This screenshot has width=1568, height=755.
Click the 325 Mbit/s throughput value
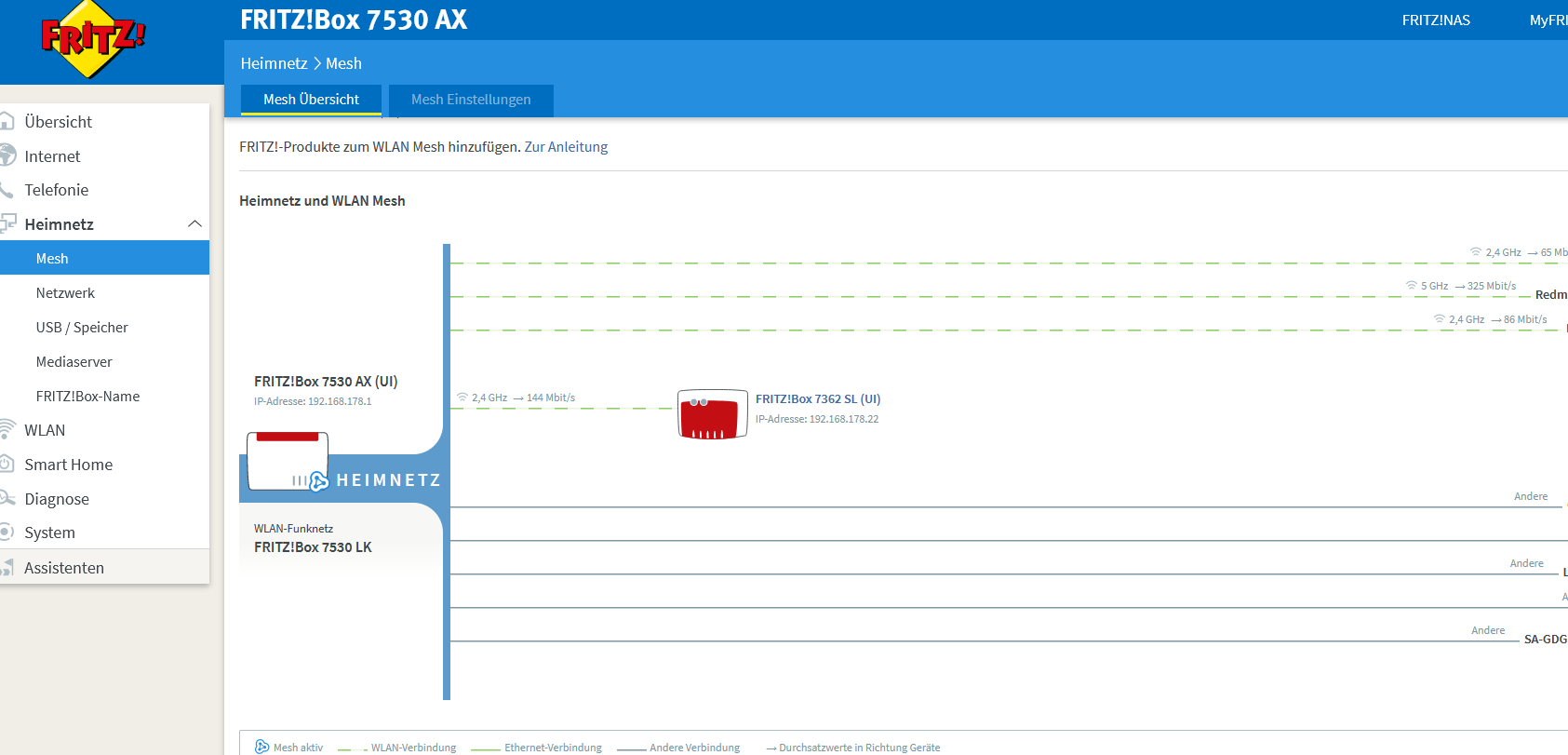coord(1492,286)
